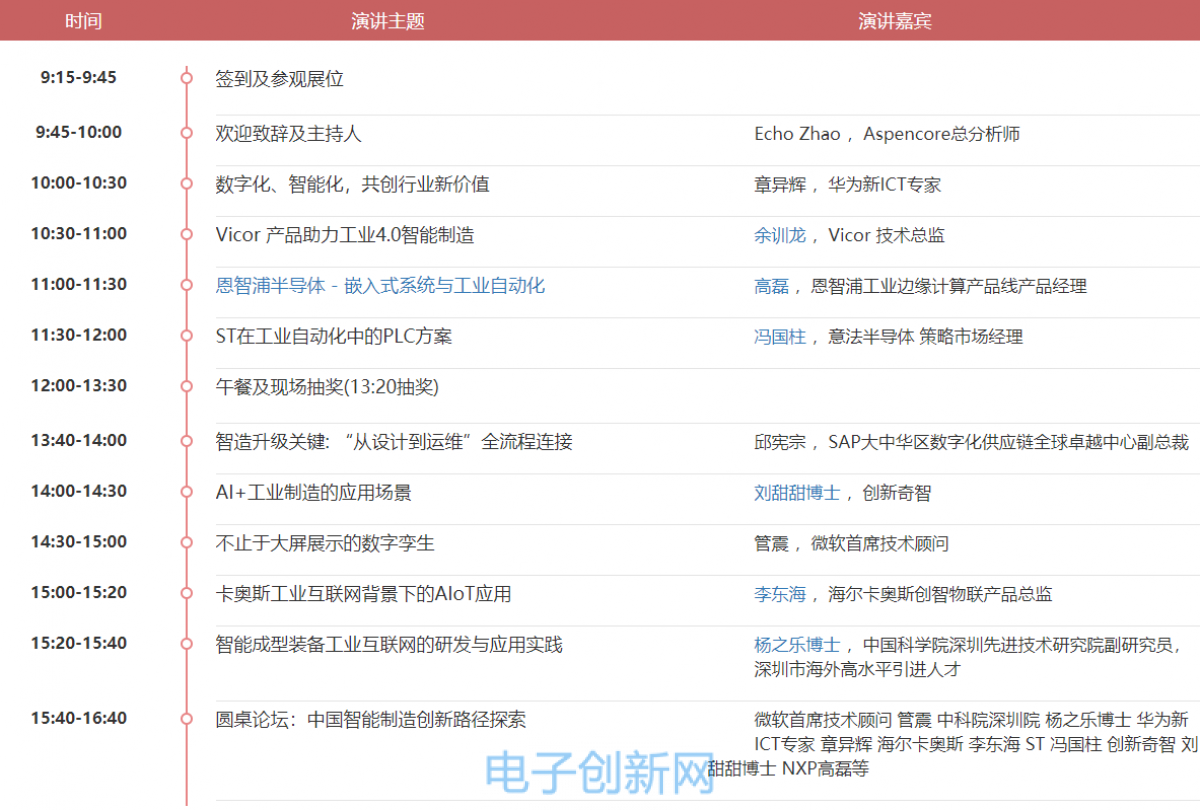Image resolution: width=1200 pixels, height=810 pixels.
Task: Select the topic 智能成型装备工业互联网的研发与应用实践
Action: [x=389, y=645]
